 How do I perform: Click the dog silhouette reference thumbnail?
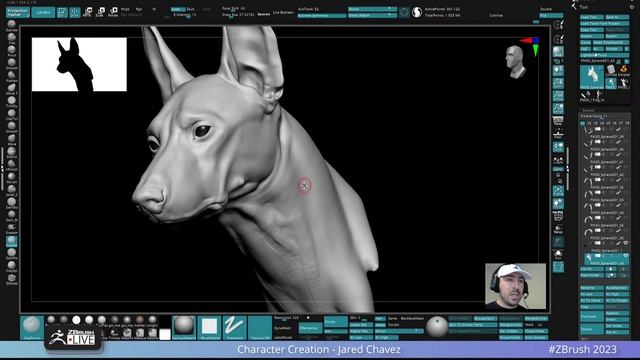click(79, 64)
